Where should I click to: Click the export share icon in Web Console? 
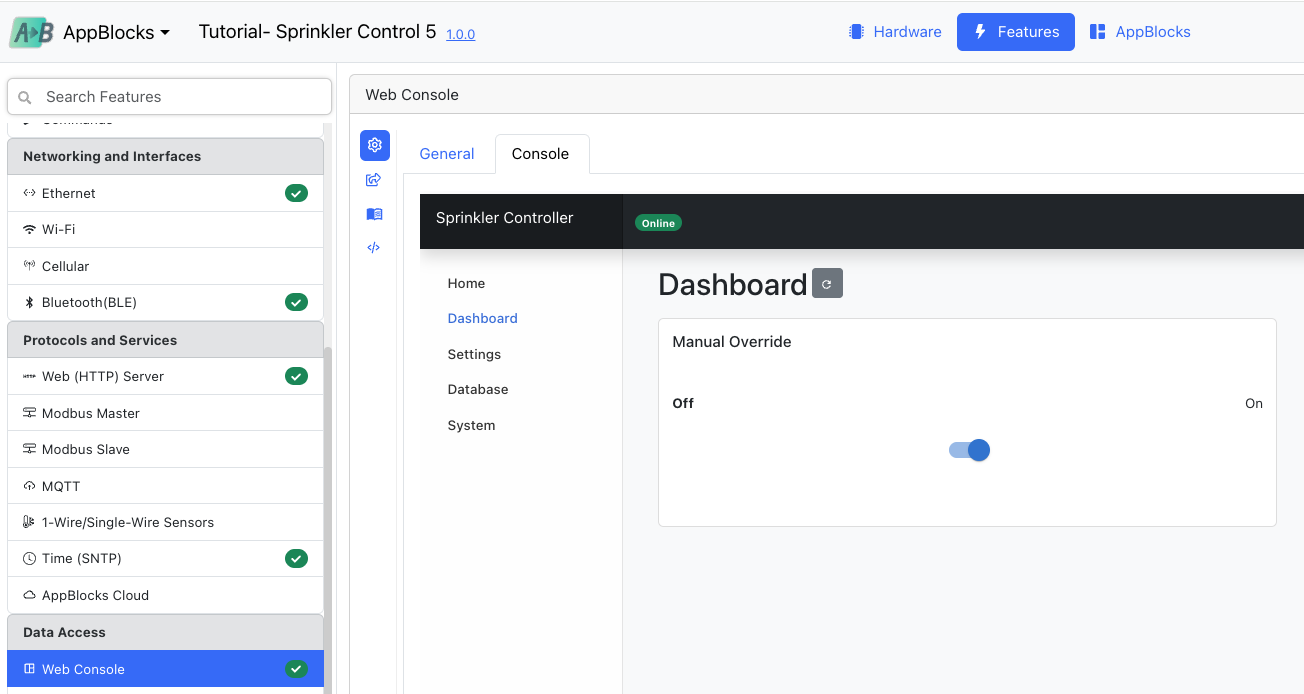pos(374,180)
